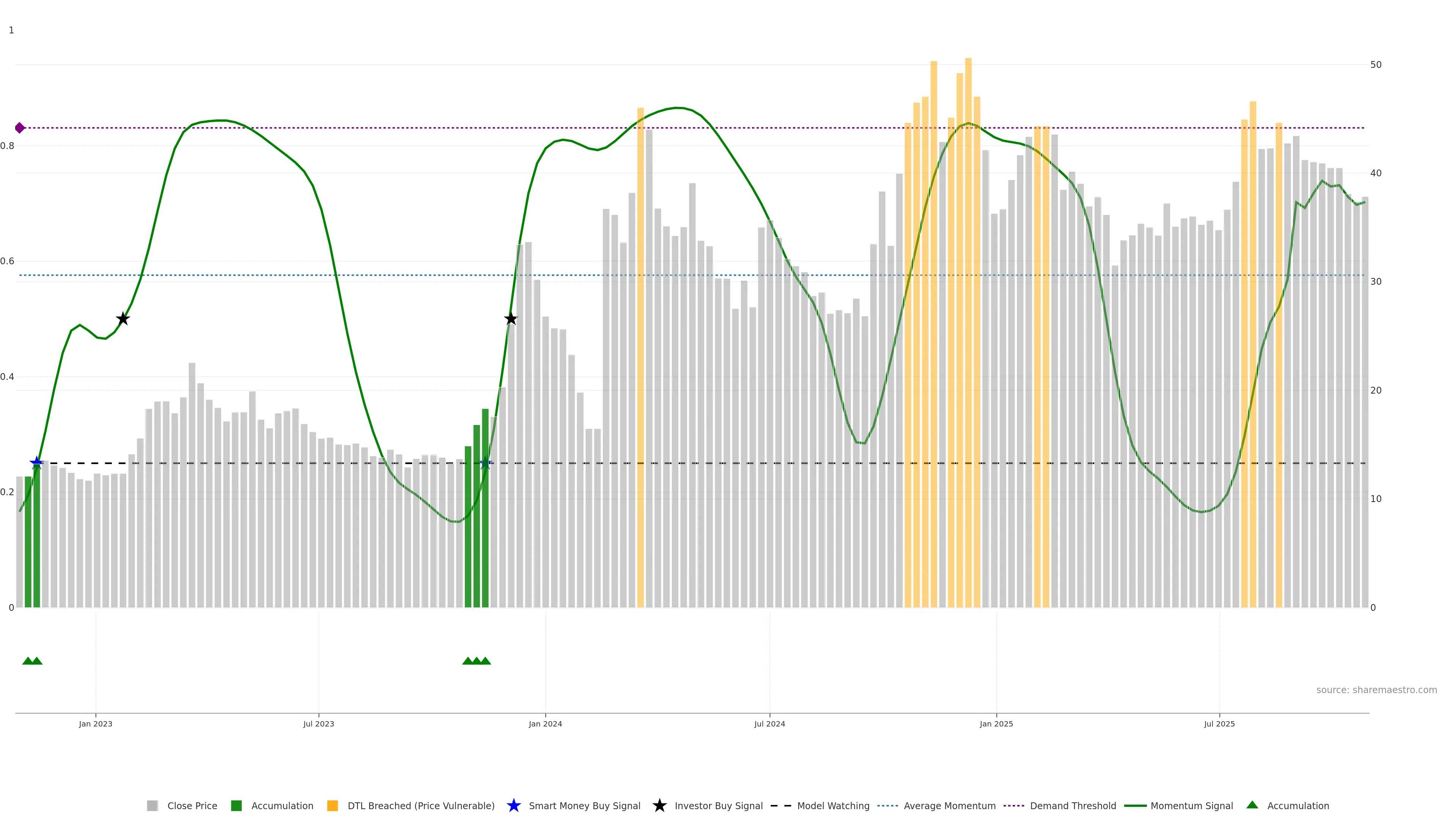Hide the Model Watching legend series
The width and height of the screenshot is (1456, 819).
point(833,805)
